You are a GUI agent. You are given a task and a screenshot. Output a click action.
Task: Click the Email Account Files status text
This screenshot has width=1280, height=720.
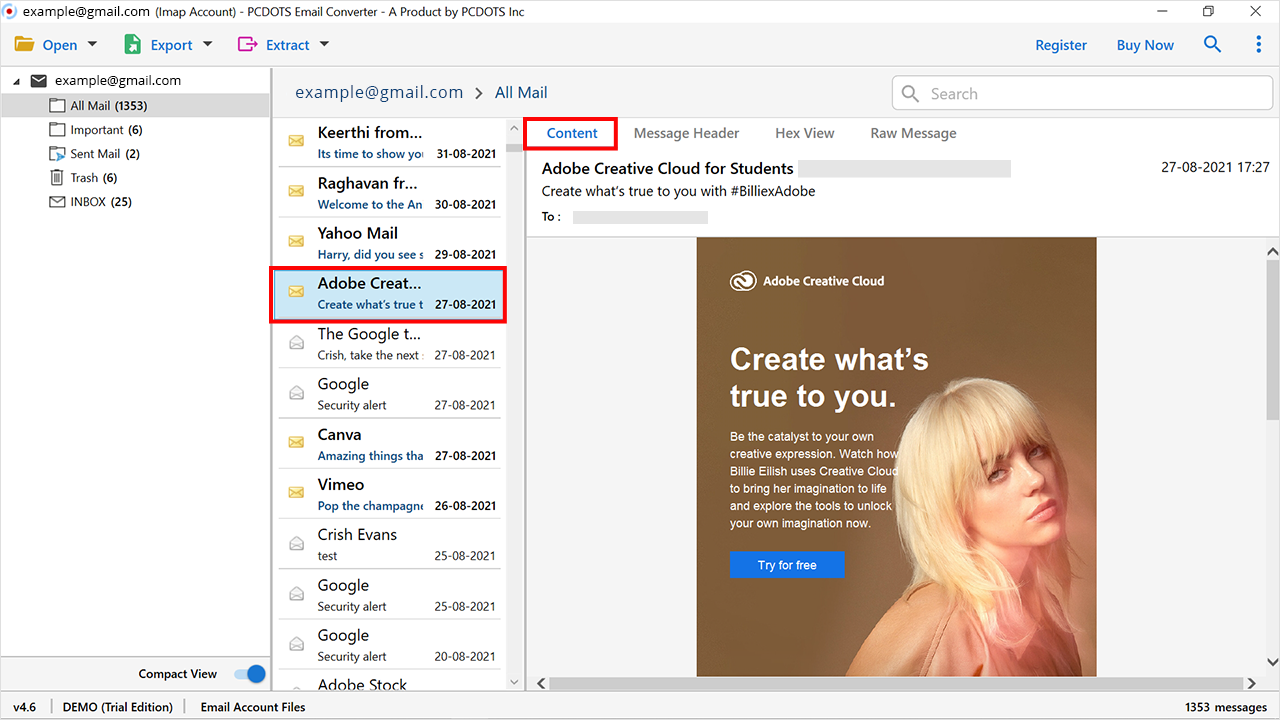(x=253, y=707)
